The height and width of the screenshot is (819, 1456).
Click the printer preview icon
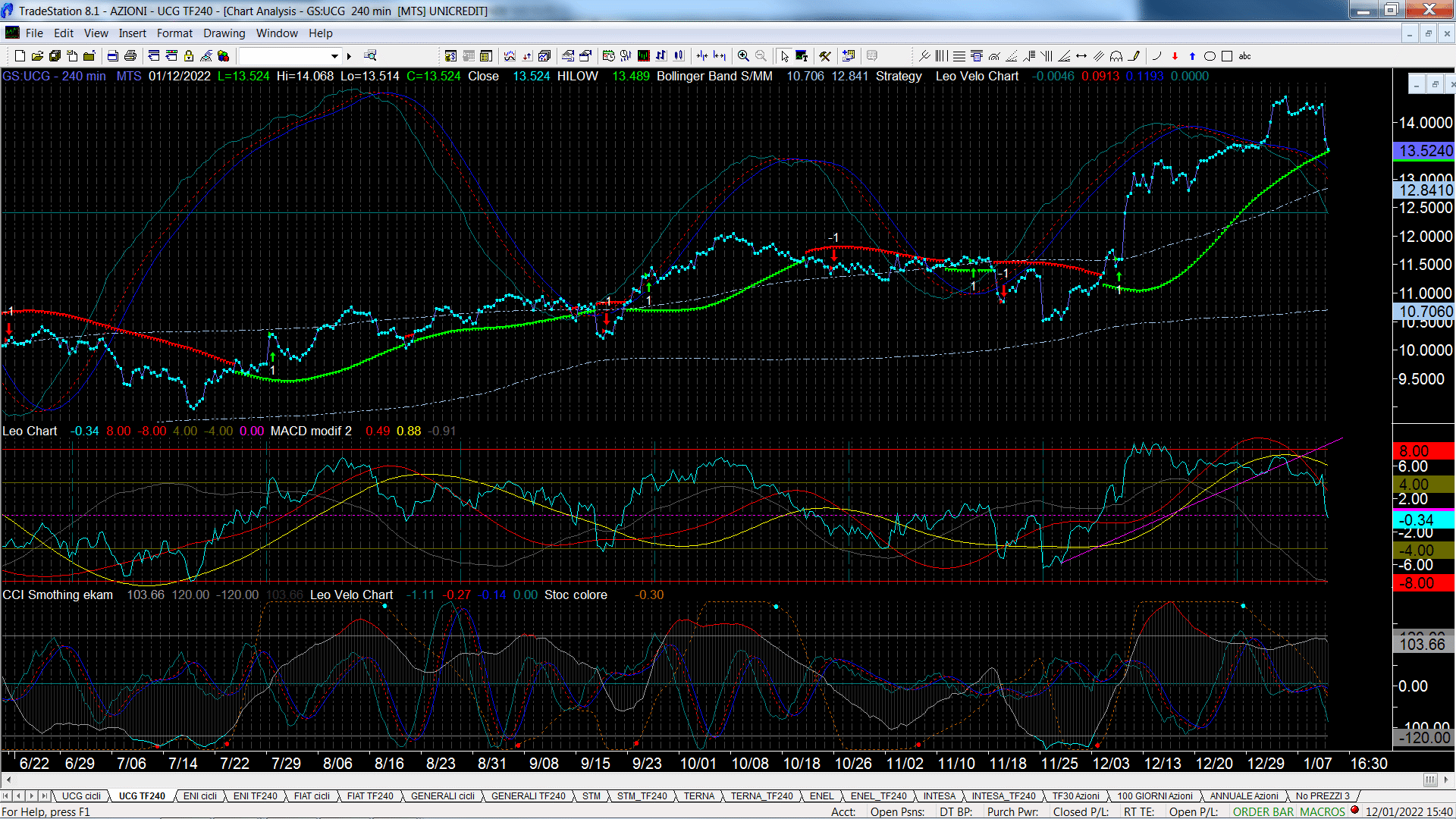click(112, 55)
